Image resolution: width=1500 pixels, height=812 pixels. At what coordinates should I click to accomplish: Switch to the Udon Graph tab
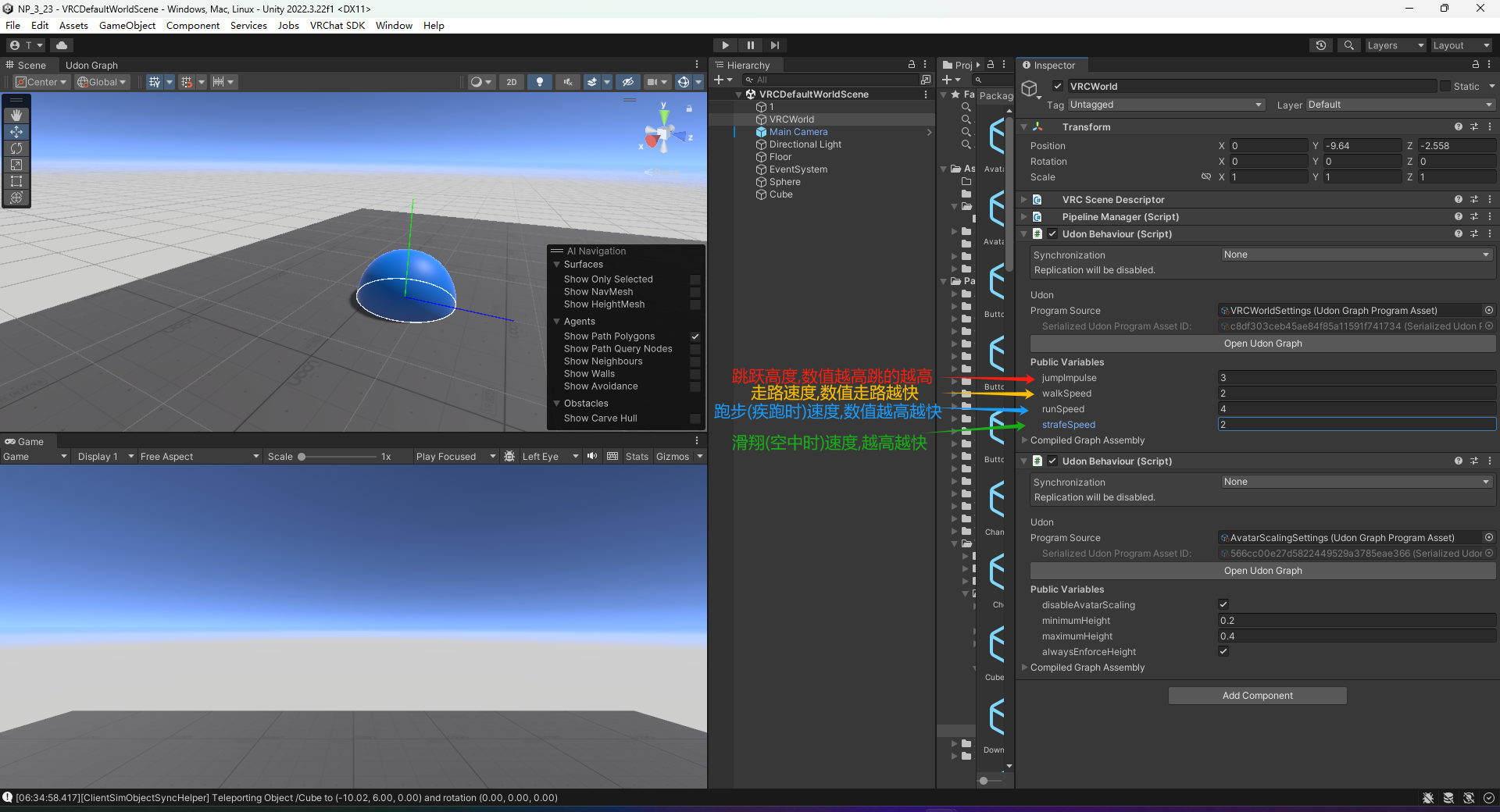91,66
